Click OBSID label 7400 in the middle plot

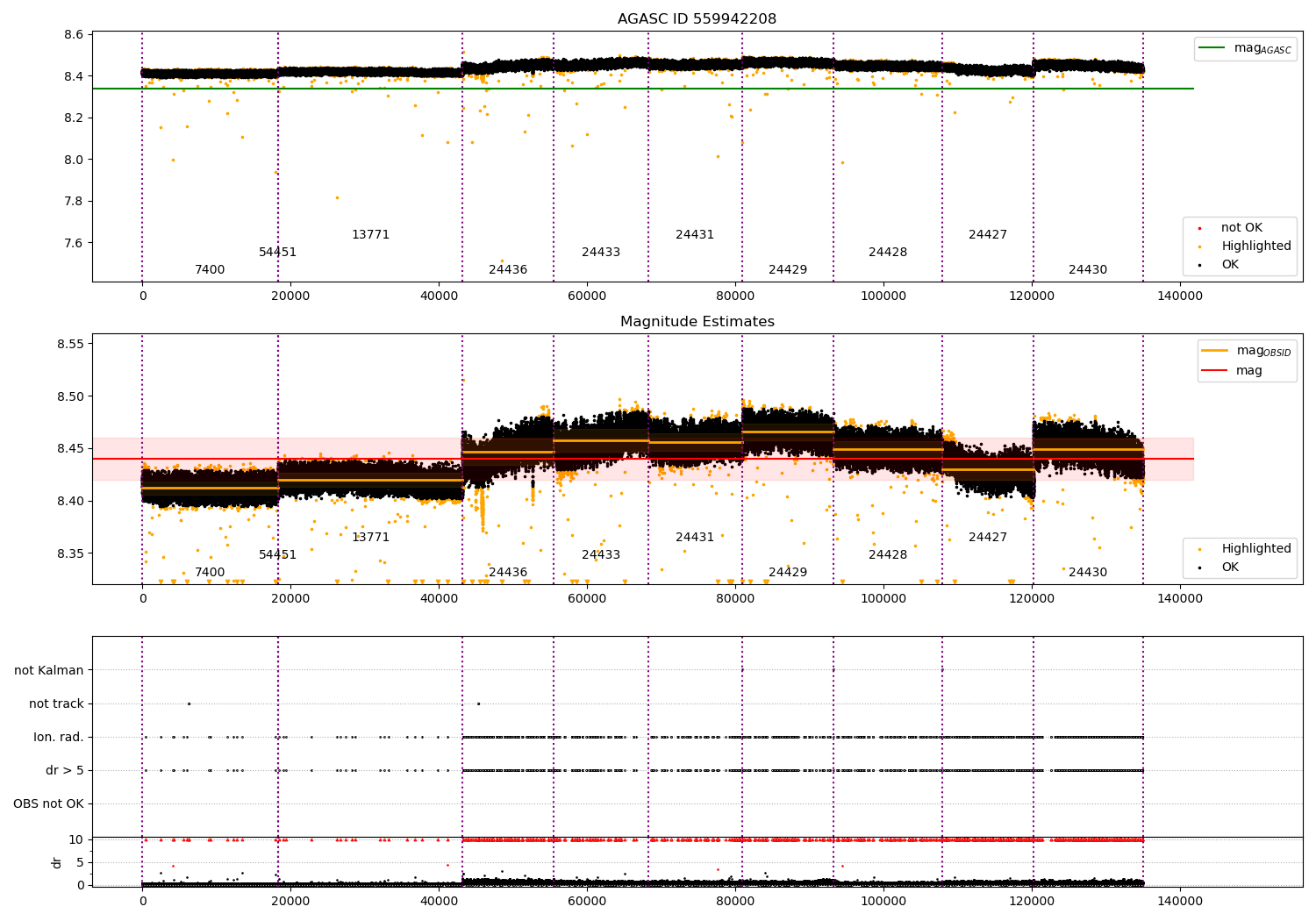pos(210,573)
